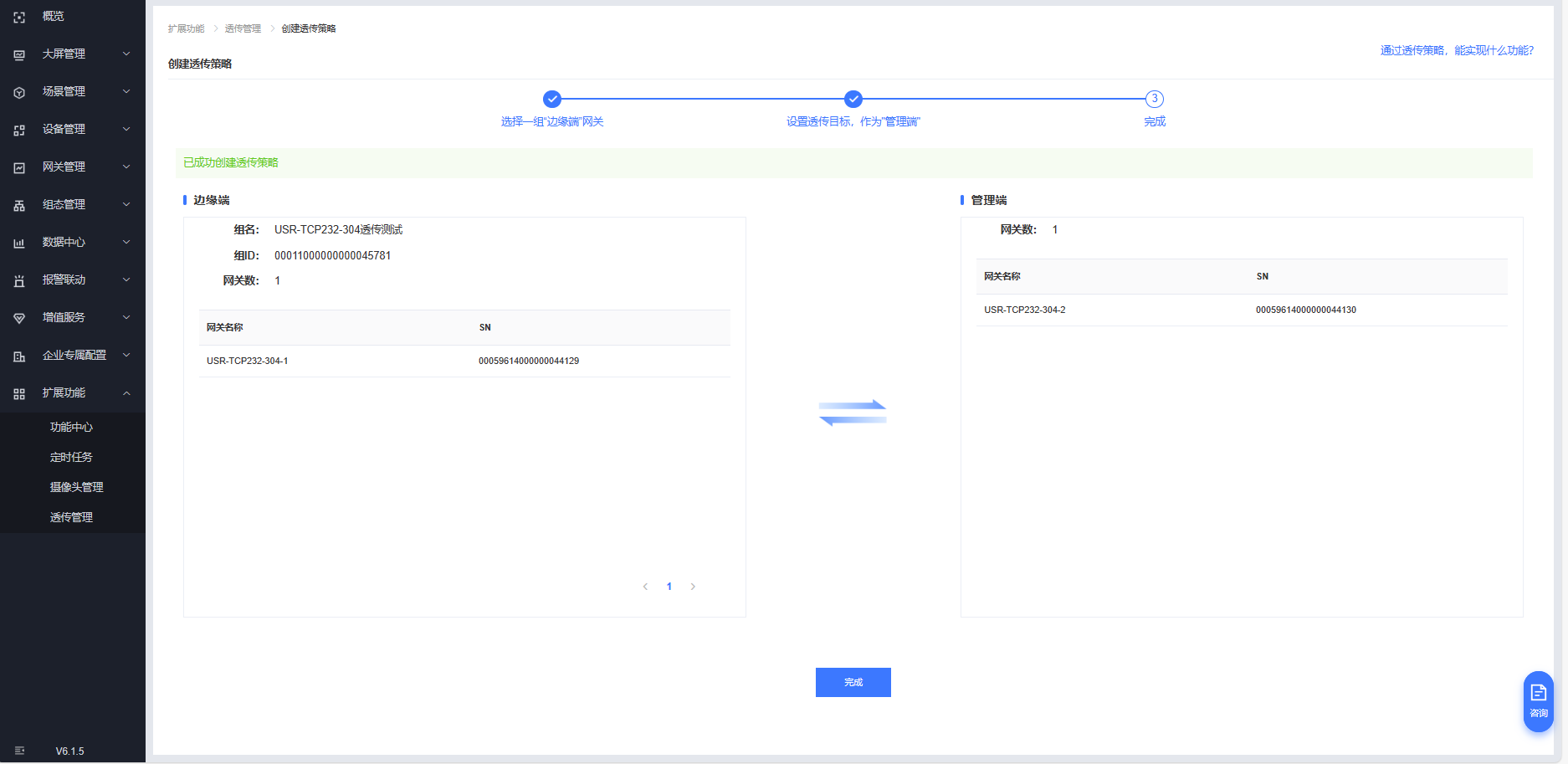Open the 通过透传策略，能实现什么功能 help link
Screen dimensions: 1568x764
click(x=1457, y=50)
